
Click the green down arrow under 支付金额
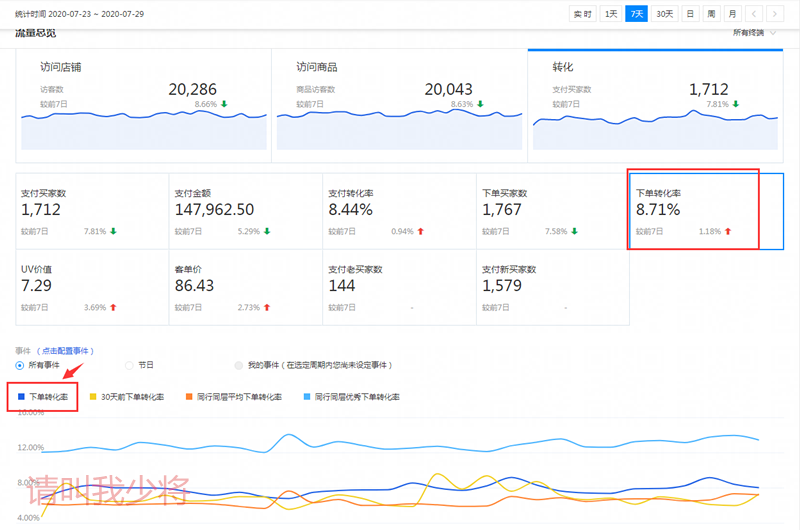[x=265, y=231]
